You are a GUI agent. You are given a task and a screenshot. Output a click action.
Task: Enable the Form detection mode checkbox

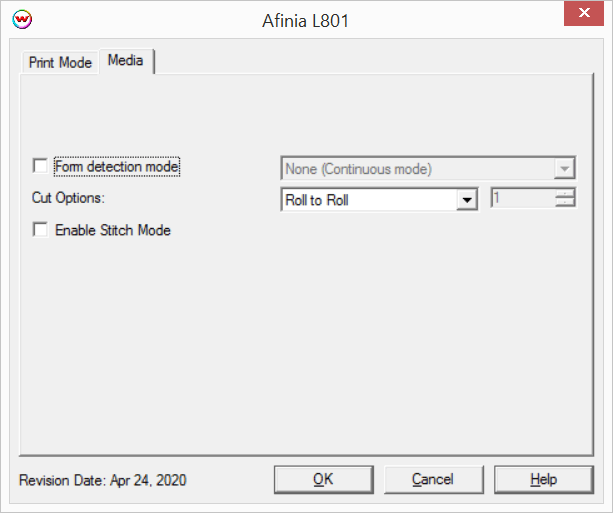[x=40, y=166]
